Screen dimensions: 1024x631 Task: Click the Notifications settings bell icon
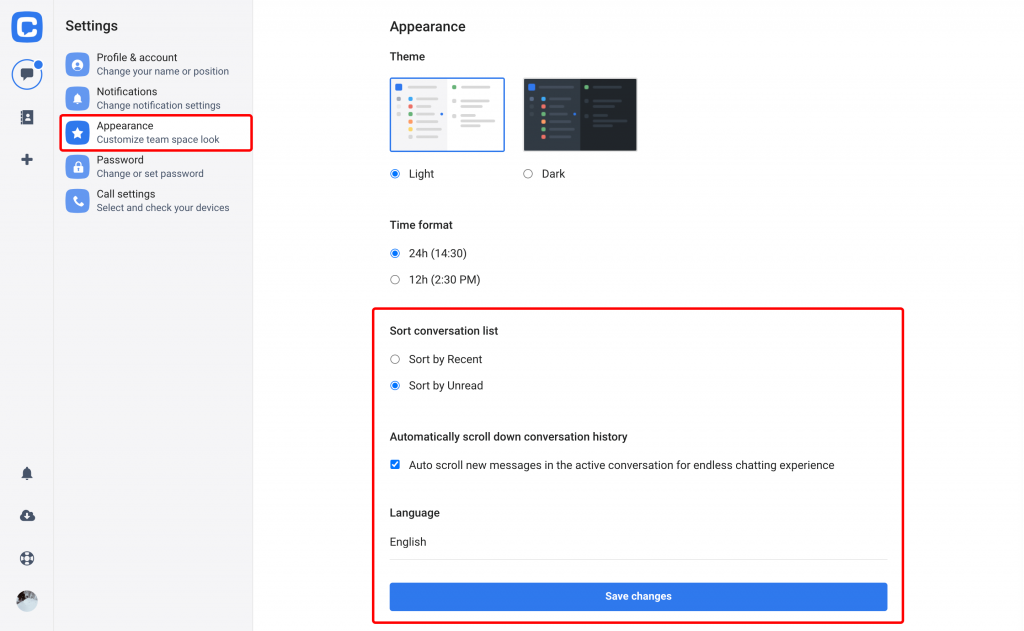pyautogui.click(x=77, y=99)
